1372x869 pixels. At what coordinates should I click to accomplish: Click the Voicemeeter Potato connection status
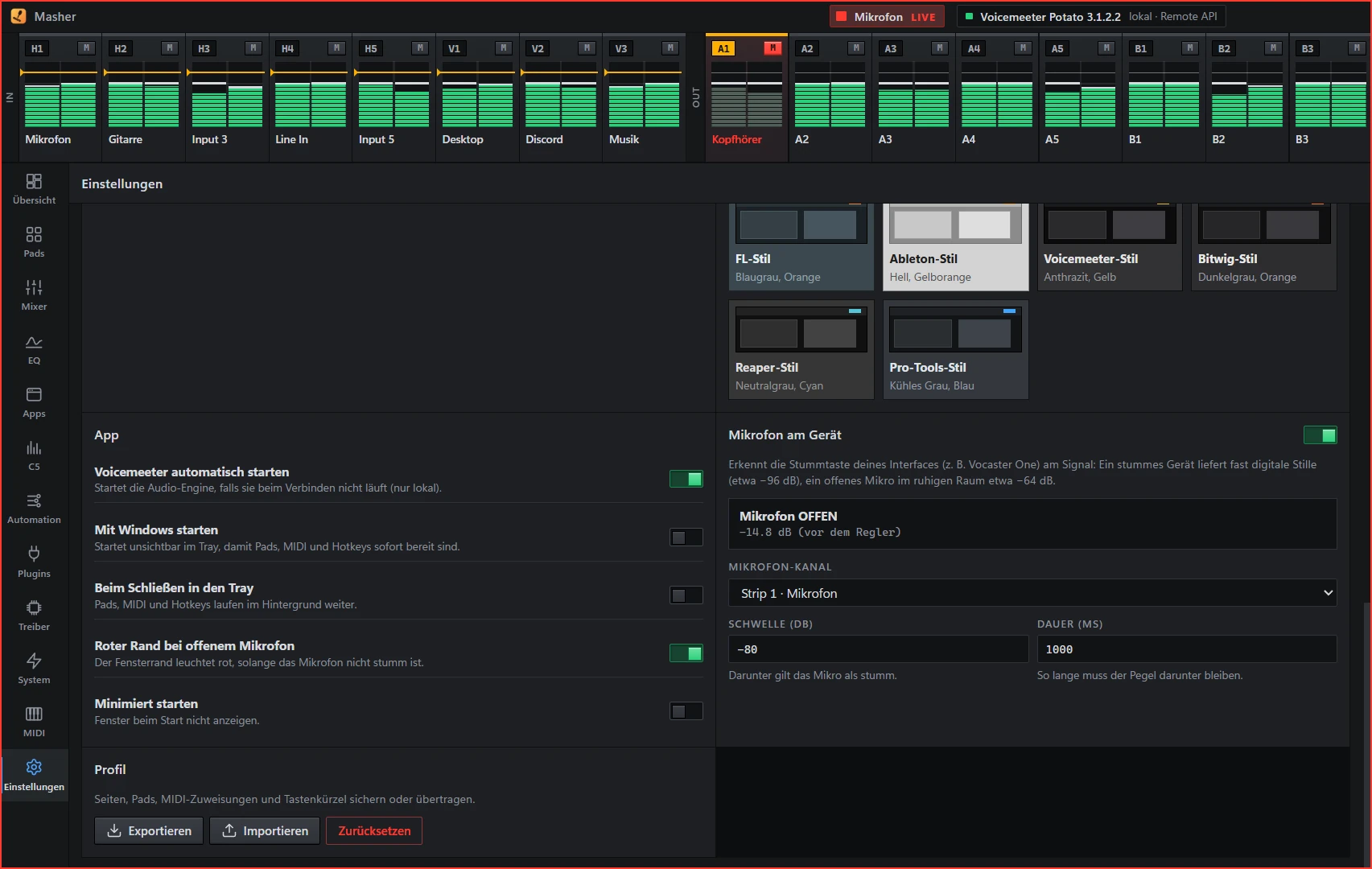tap(1091, 17)
